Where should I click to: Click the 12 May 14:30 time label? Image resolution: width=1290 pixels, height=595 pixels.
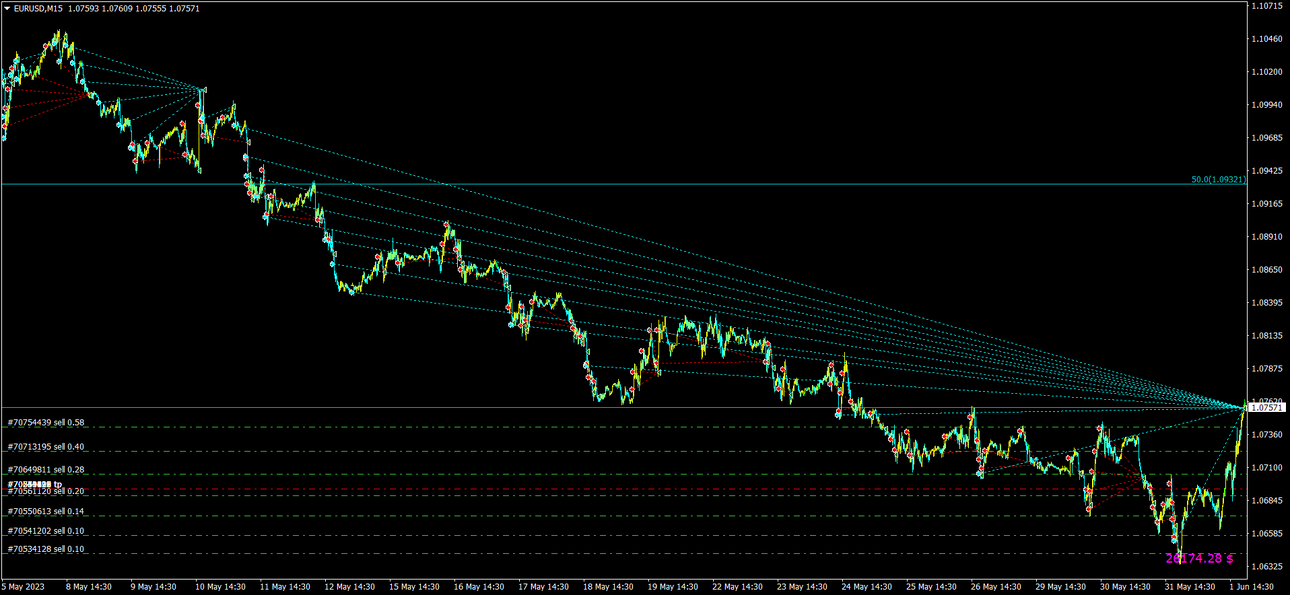pos(350,587)
